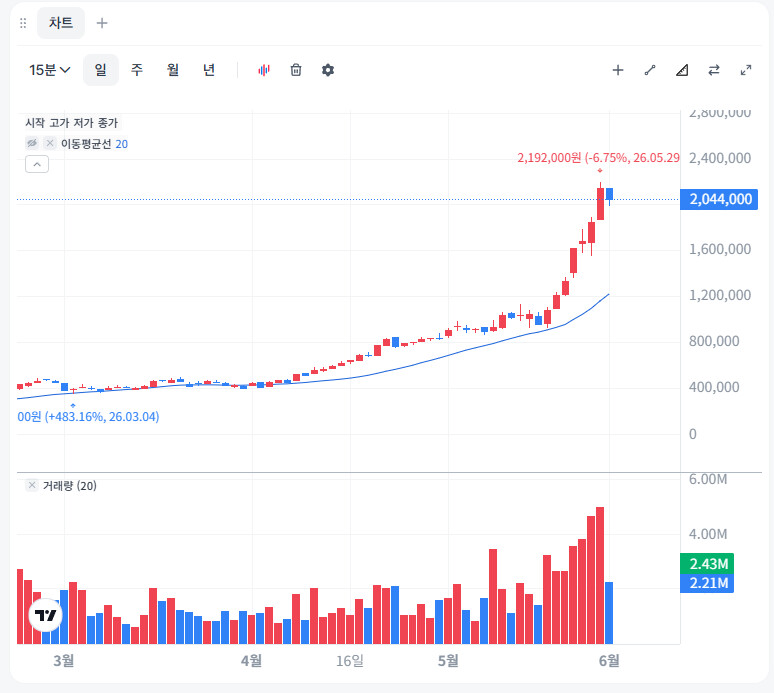Click the swap arrows compare icon

[x=714, y=70]
